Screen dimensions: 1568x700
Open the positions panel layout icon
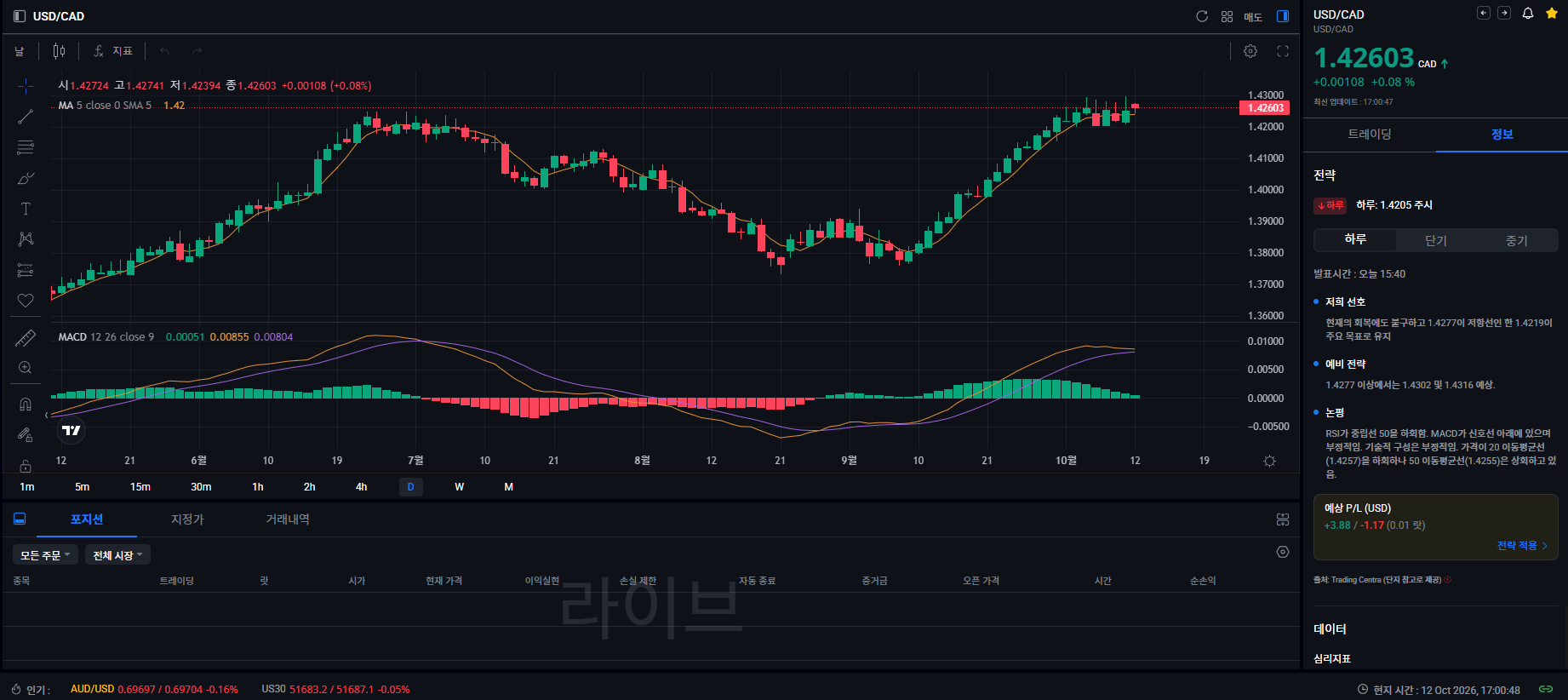point(1283,519)
